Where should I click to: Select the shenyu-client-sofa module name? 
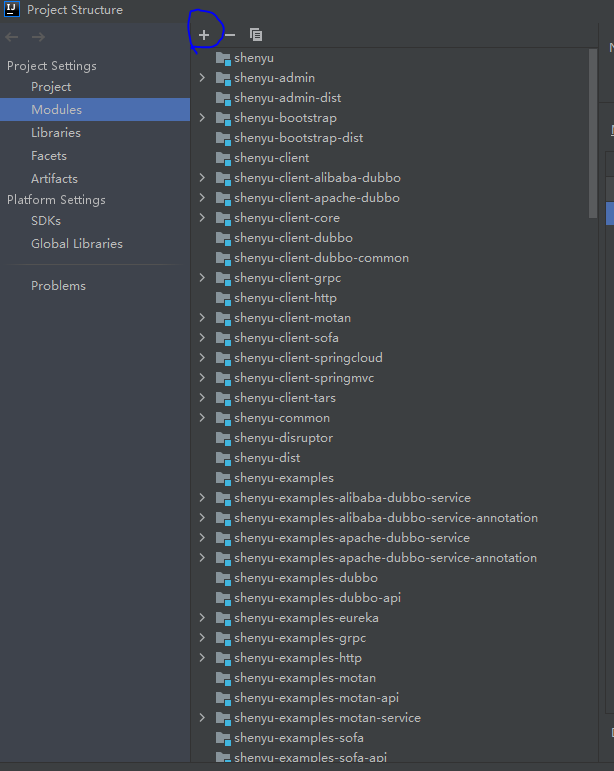[286, 338]
